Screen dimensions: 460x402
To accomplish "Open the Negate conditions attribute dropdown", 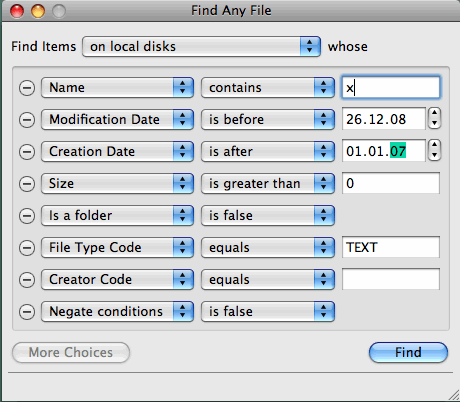I will (x=117, y=311).
